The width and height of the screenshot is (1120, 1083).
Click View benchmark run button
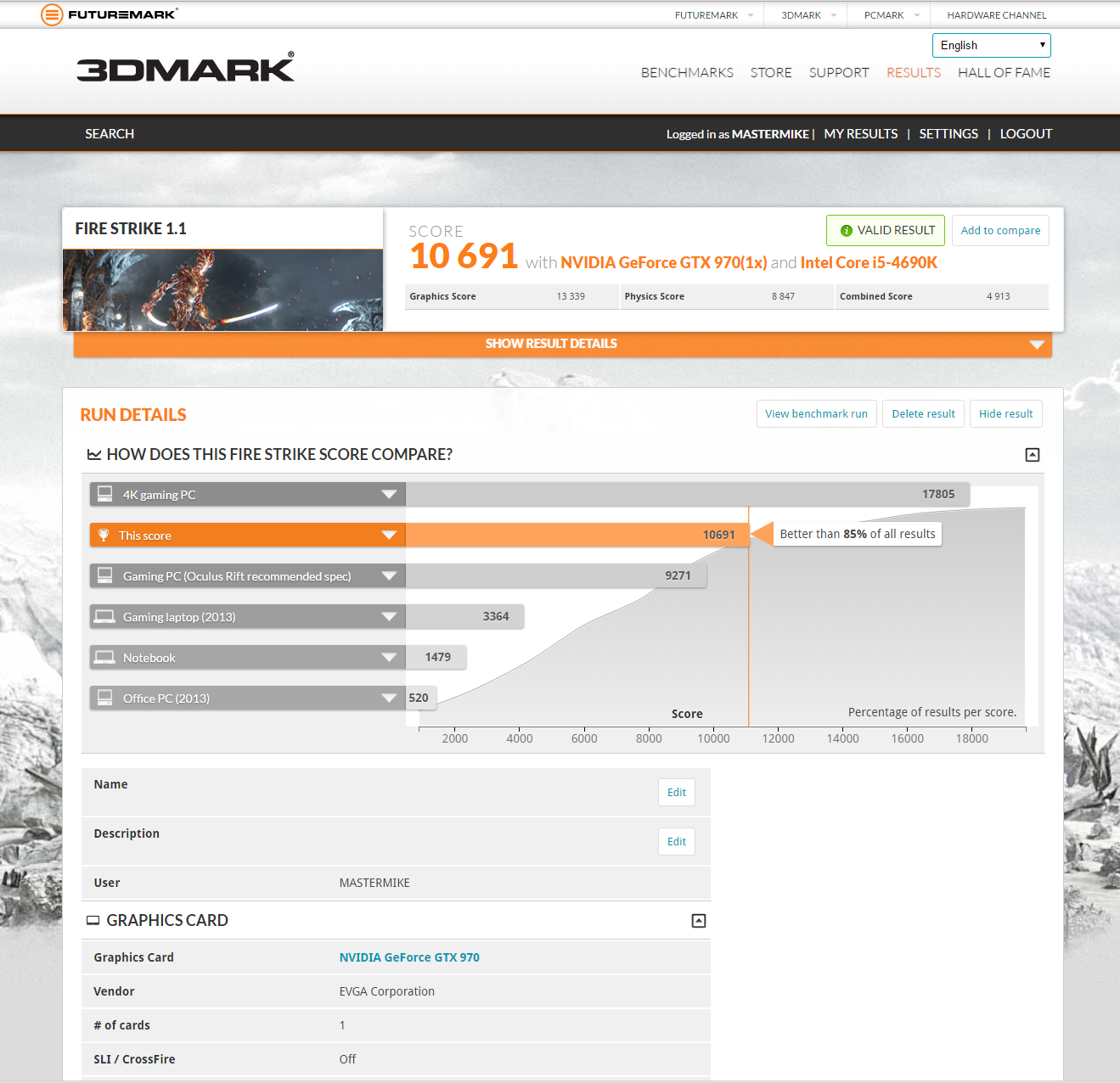click(x=816, y=414)
